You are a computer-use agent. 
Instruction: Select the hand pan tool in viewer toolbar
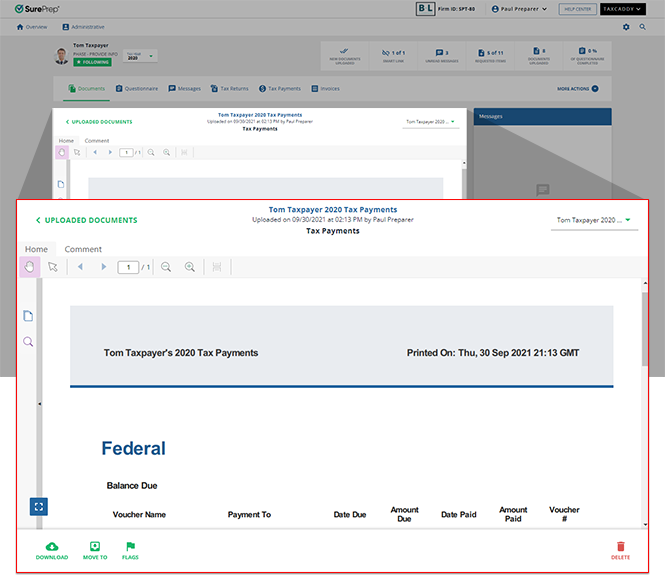click(29, 267)
